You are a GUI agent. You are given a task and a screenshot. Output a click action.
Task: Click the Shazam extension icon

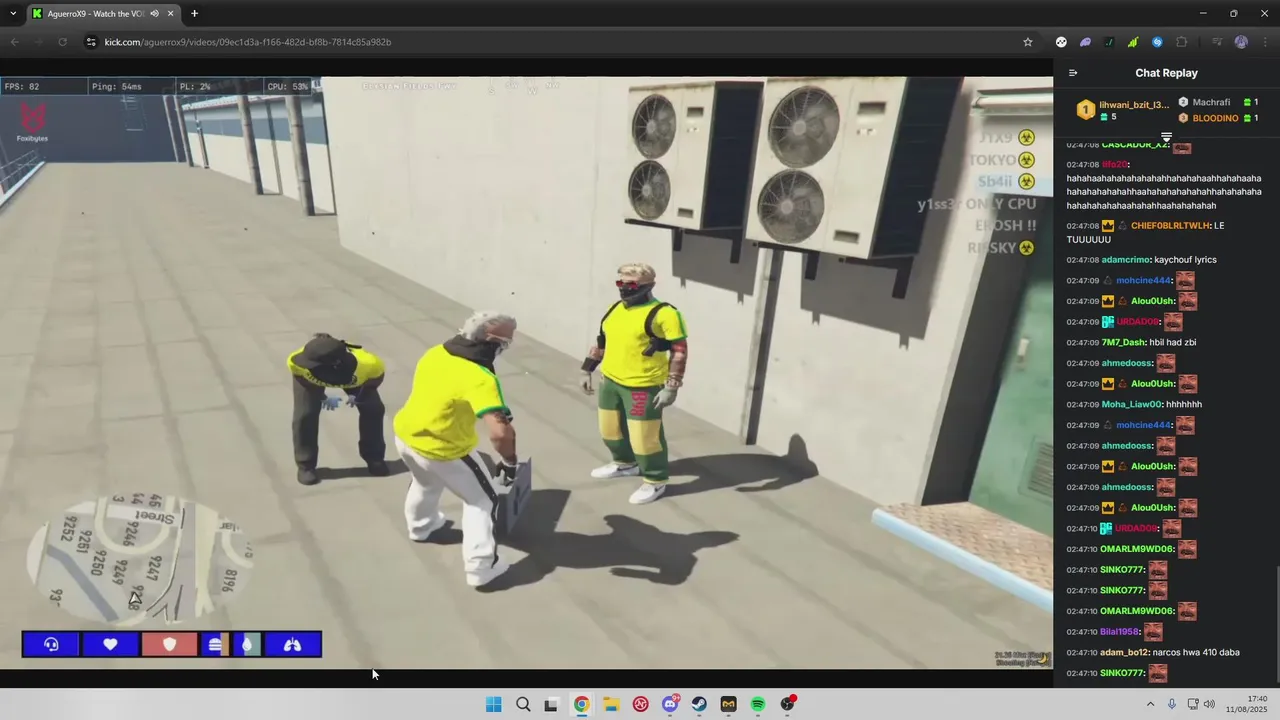[x=1157, y=42]
